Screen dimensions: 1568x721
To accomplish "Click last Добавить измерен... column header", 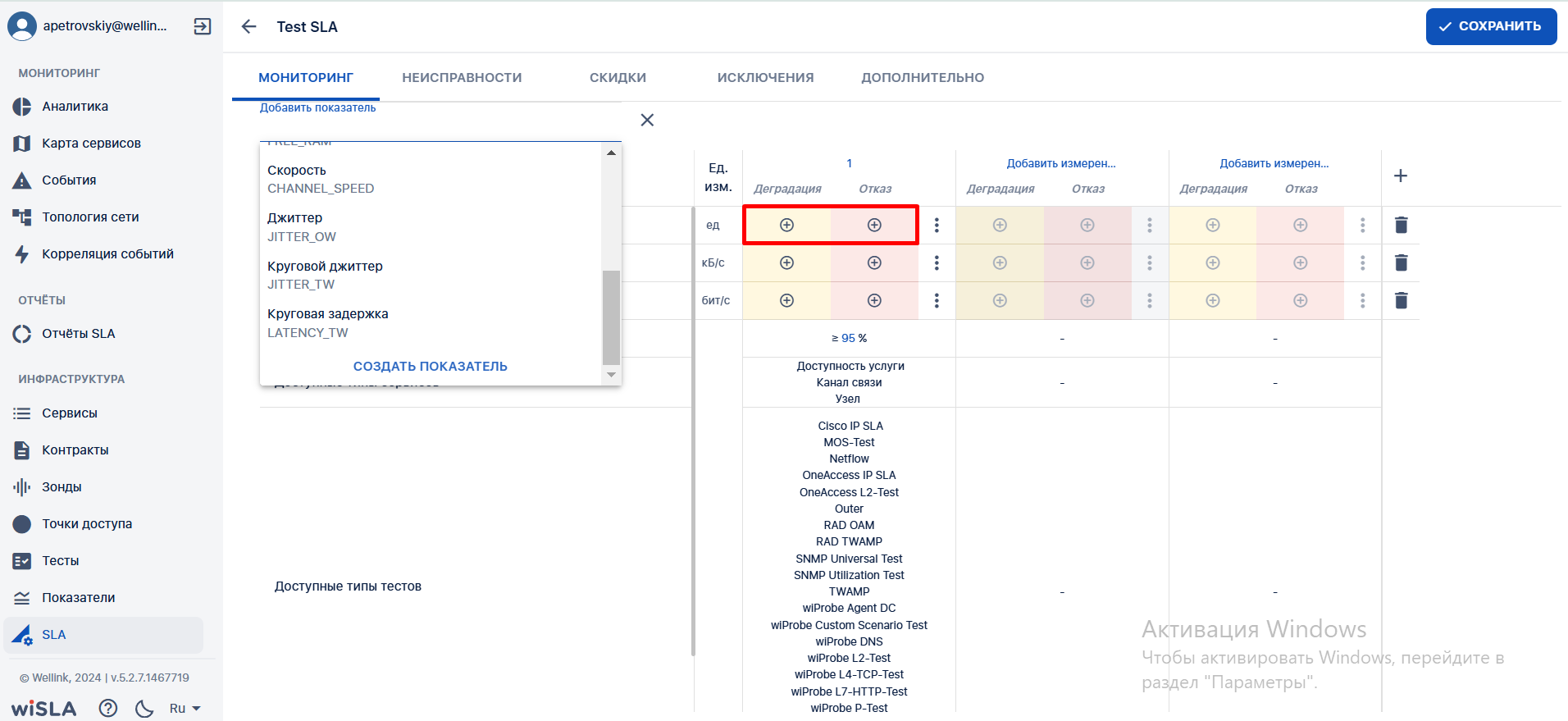I will 1274,164.
